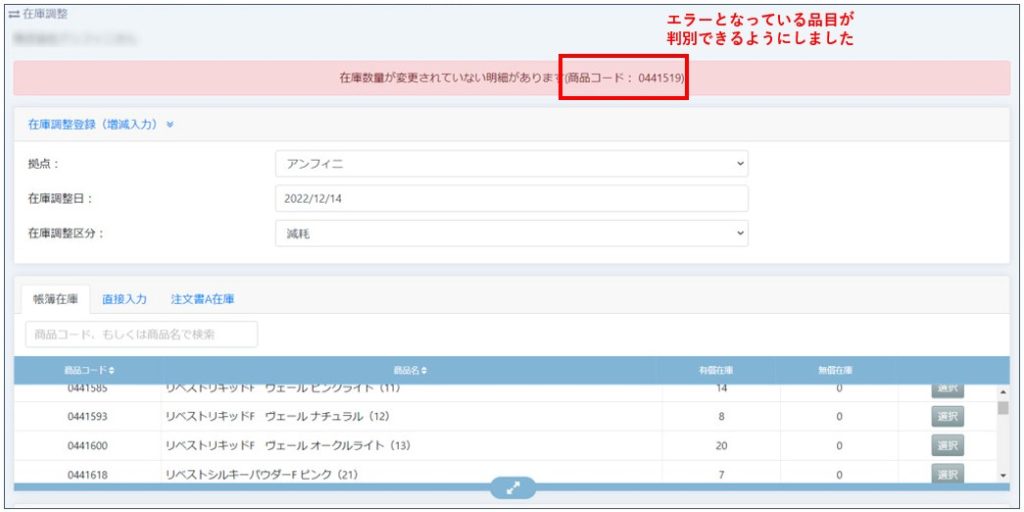
Task: Click the 有償在庫 column header
Action: [720, 371]
